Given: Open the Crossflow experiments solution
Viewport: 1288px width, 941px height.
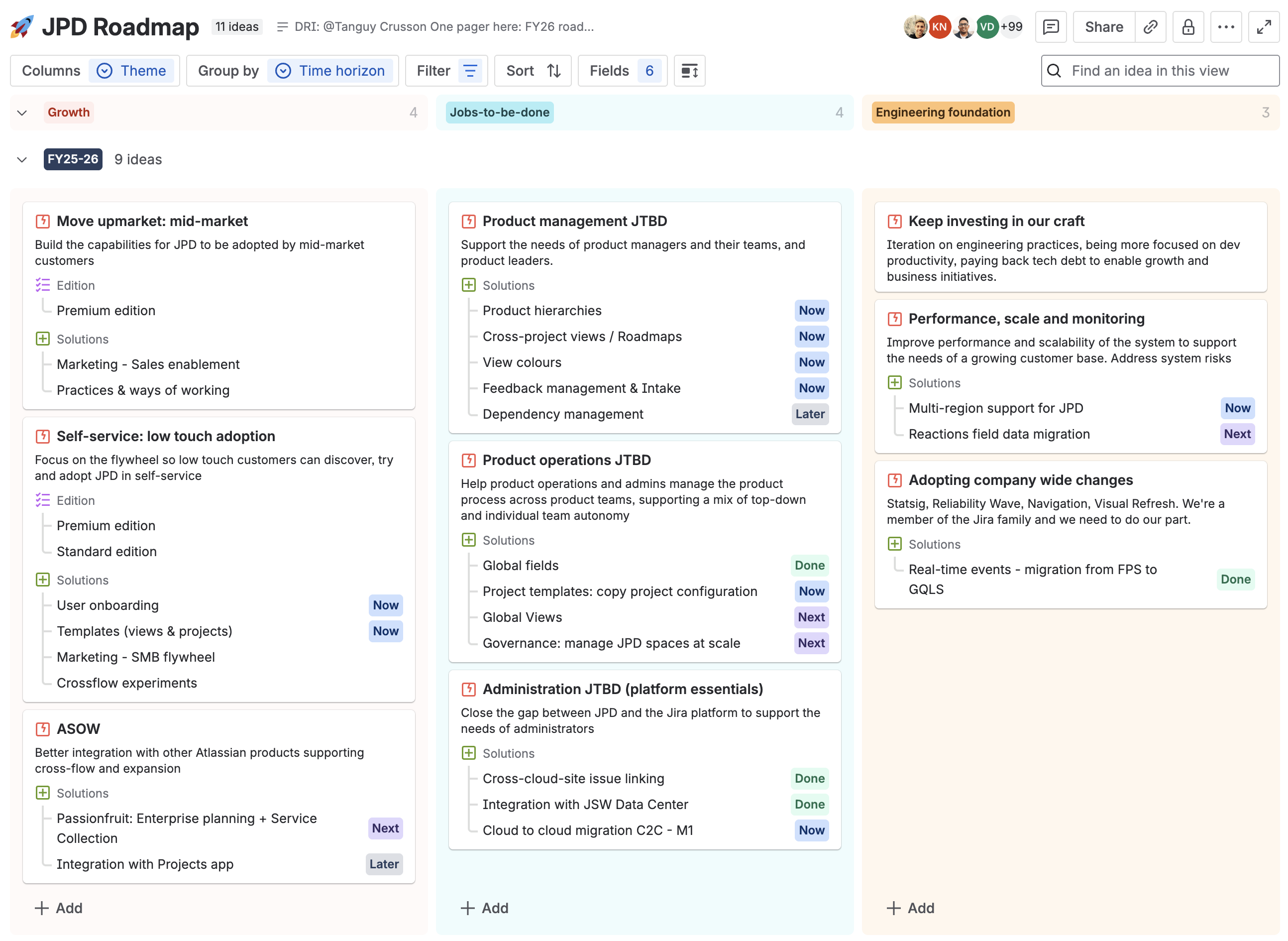Looking at the screenshot, I should 127,683.
